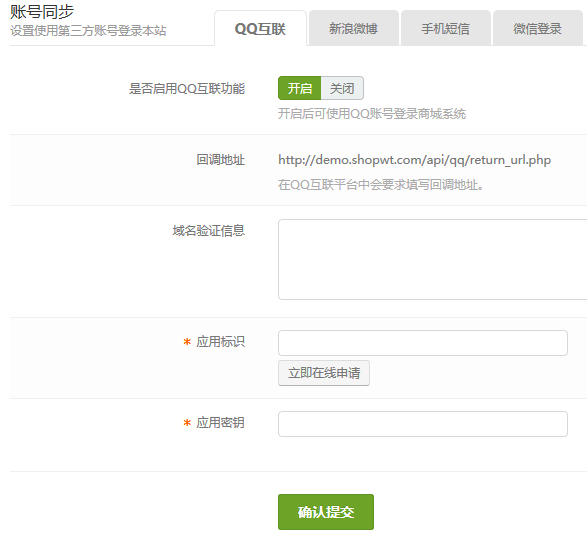Click into the 应用密钥 input field

423,424
